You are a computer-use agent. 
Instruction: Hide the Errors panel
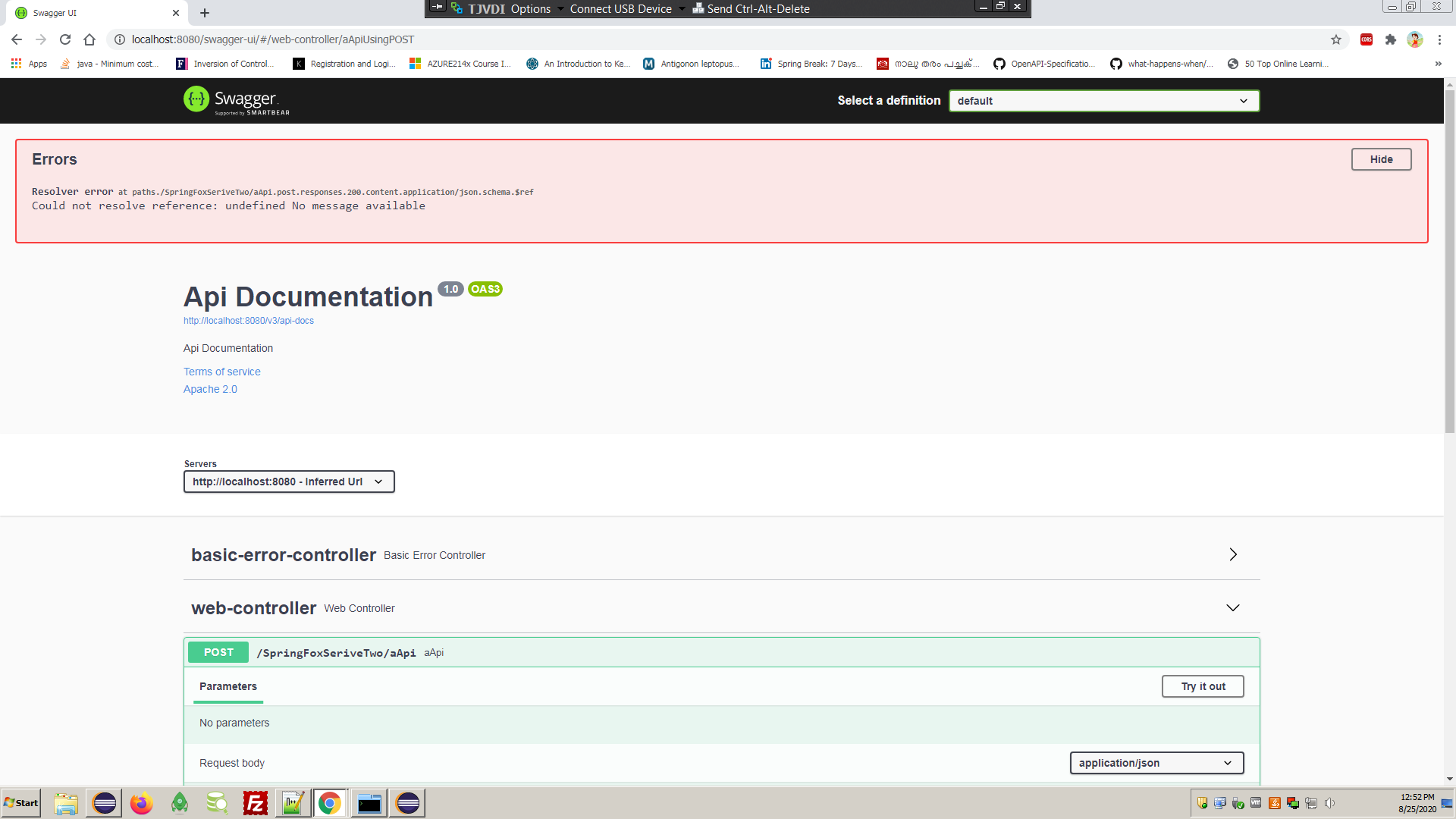pos(1381,159)
